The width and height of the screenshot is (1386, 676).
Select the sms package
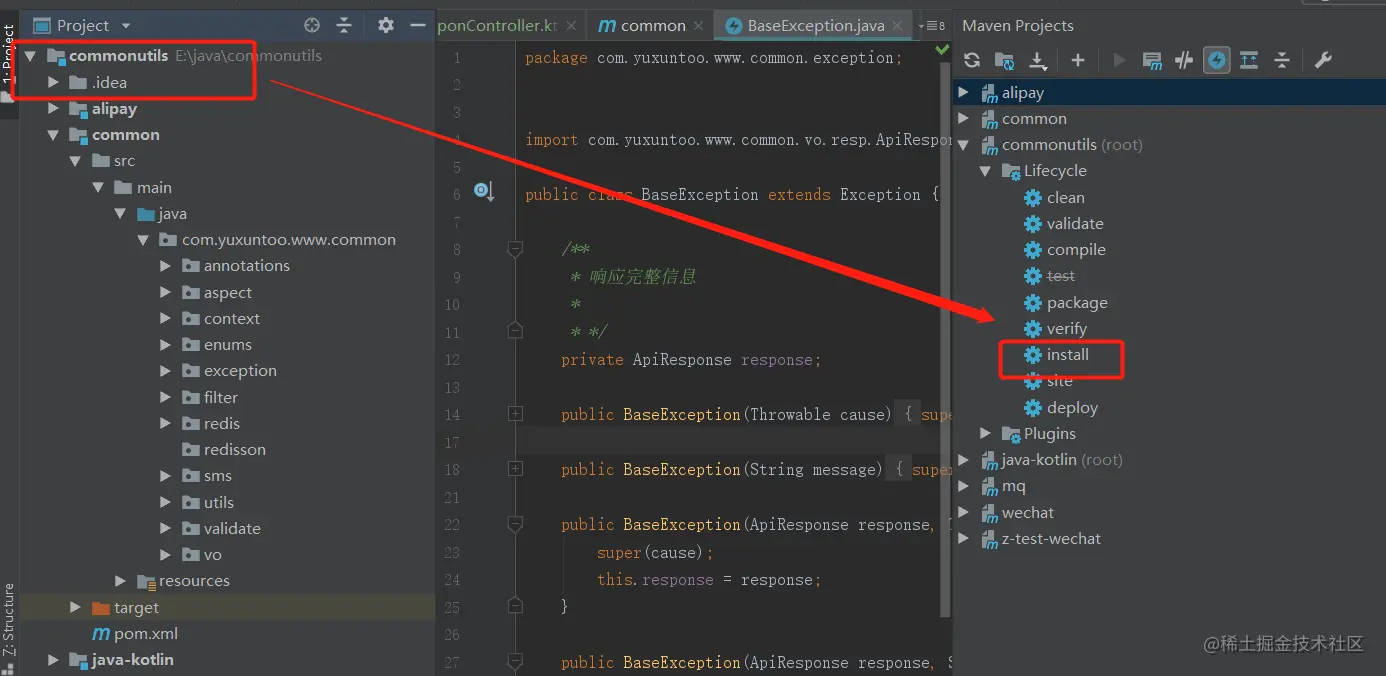(207, 476)
